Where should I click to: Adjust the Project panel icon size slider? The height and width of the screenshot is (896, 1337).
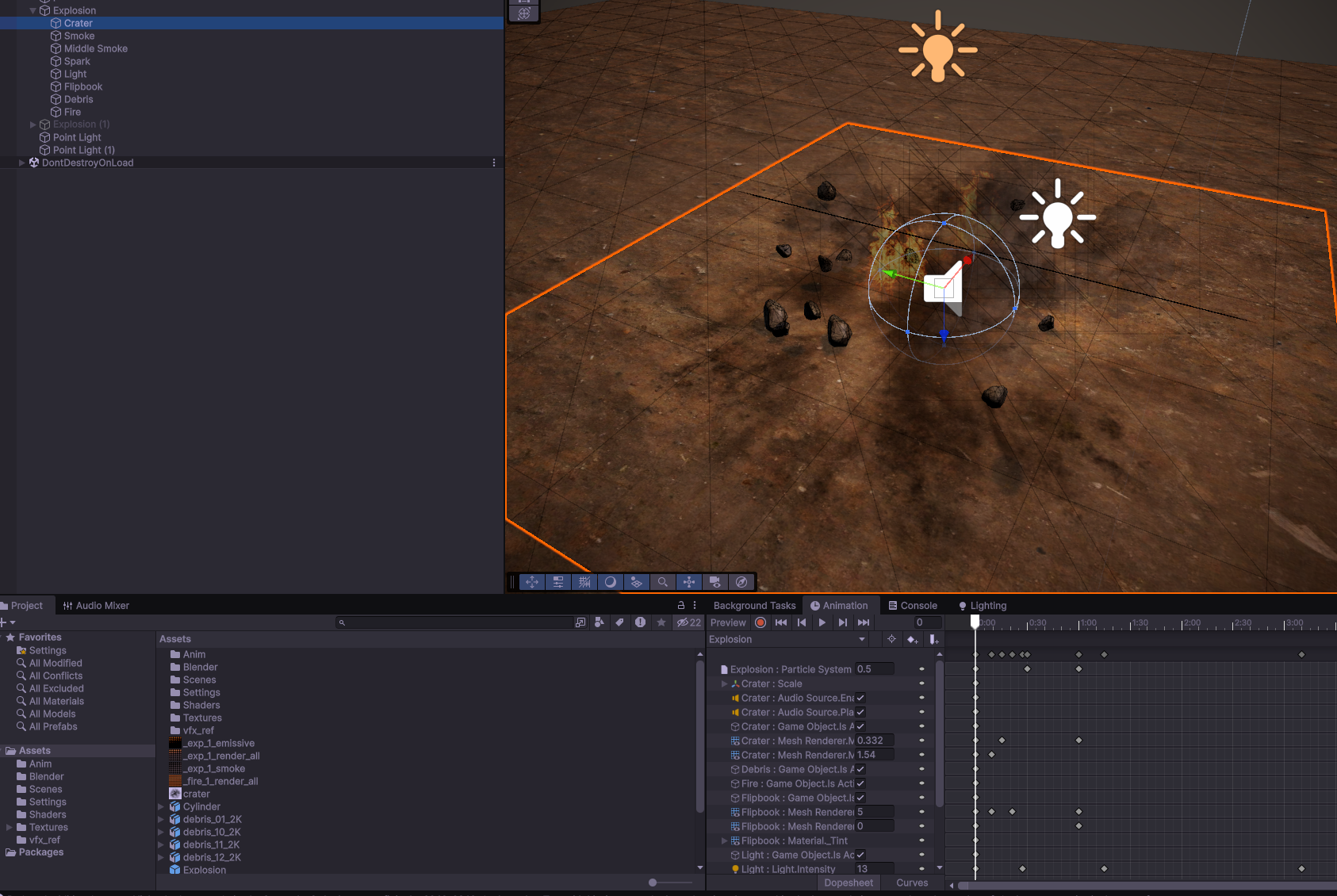pos(653,883)
